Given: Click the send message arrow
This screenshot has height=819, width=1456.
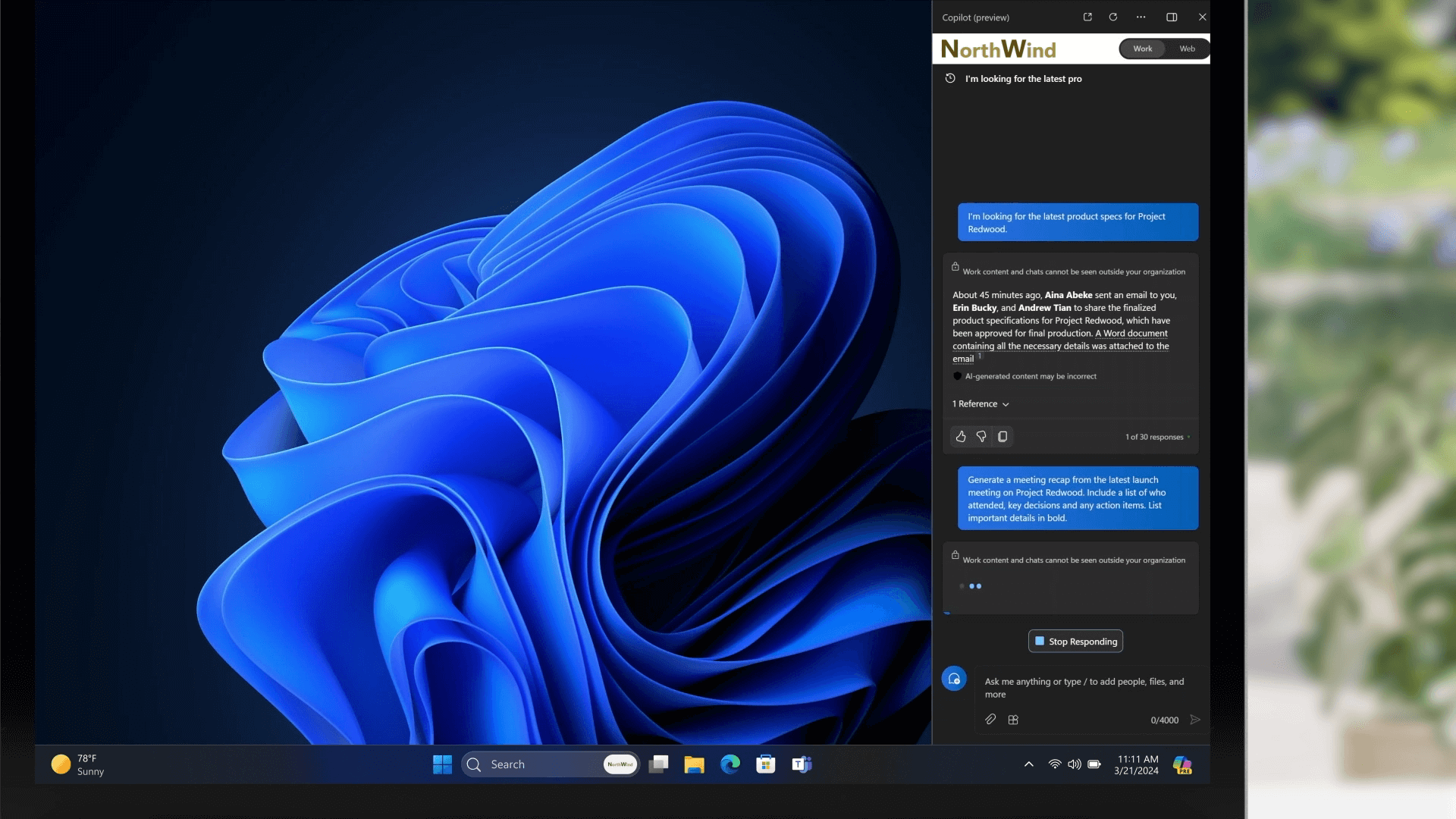Looking at the screenshot, I should pos(1195,720).
